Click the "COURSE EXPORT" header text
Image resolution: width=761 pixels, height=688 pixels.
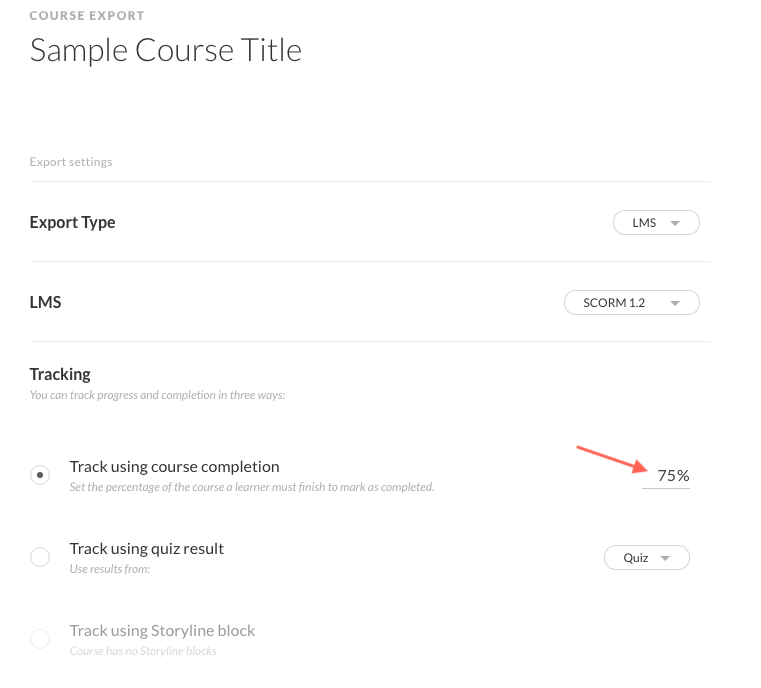point(87,16)
